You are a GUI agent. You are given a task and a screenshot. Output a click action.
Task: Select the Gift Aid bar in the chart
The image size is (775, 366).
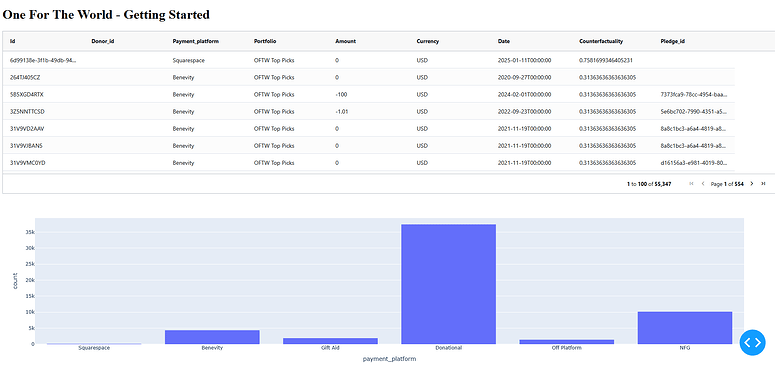pos(330,341)
